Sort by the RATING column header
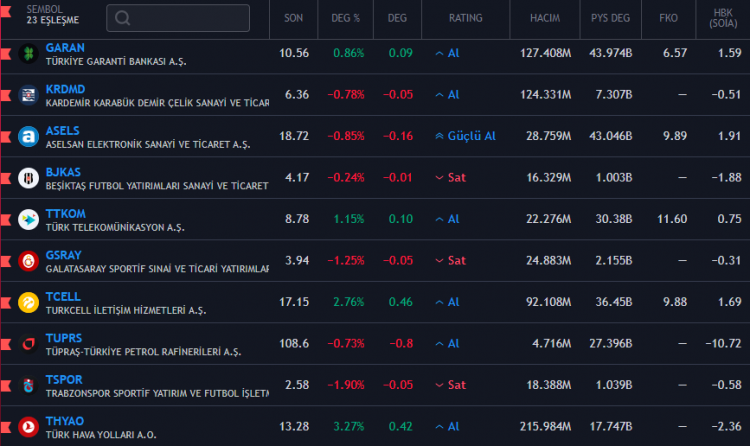The width and height of the screenshot is (750, 446). 465,18
